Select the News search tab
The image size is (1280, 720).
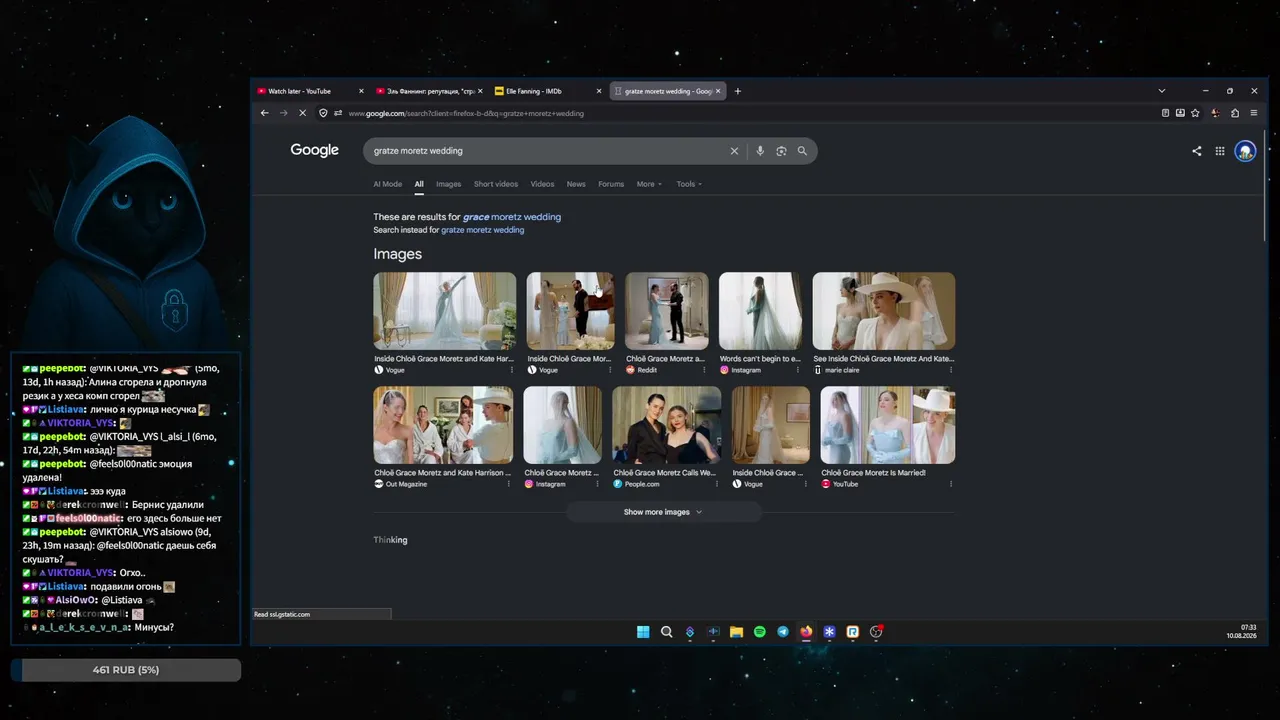[x=576, y=184]
